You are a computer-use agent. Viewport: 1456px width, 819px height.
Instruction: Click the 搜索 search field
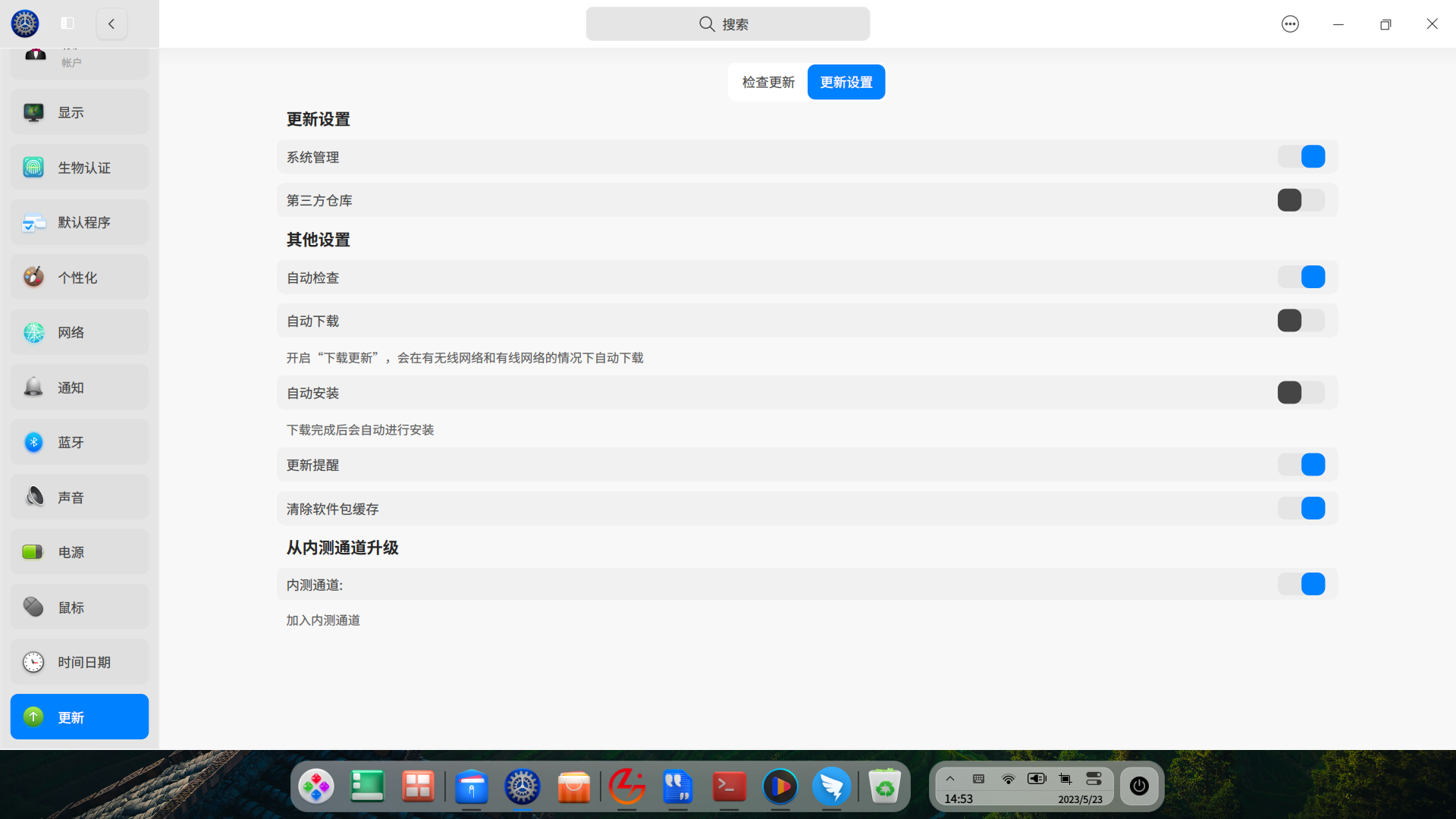pyautogui.click(x=727, y=24)
